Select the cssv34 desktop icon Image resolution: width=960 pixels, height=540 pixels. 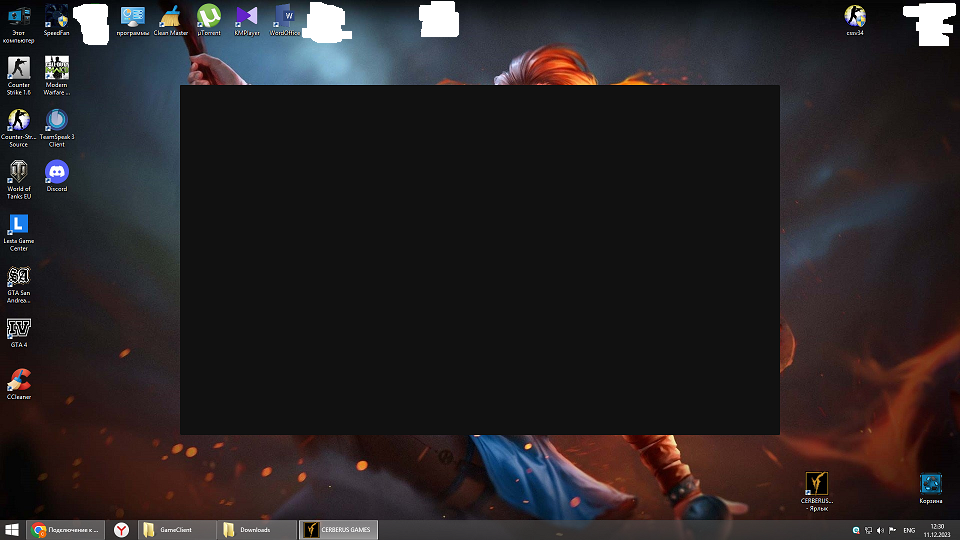(x=855, y=21)
